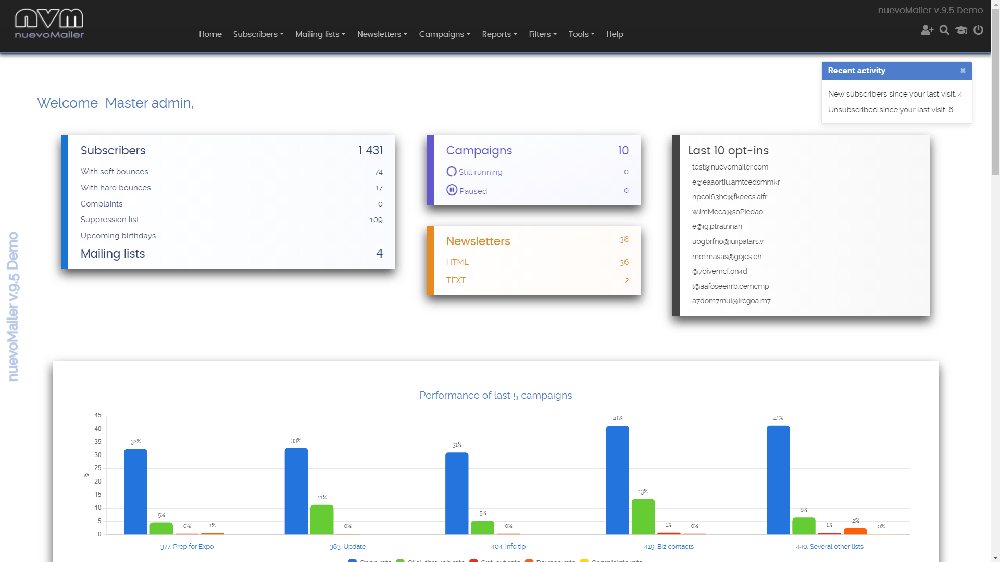
Task: Open the Suppression list link
Action: pyautogui.click(x=109, y=219)
